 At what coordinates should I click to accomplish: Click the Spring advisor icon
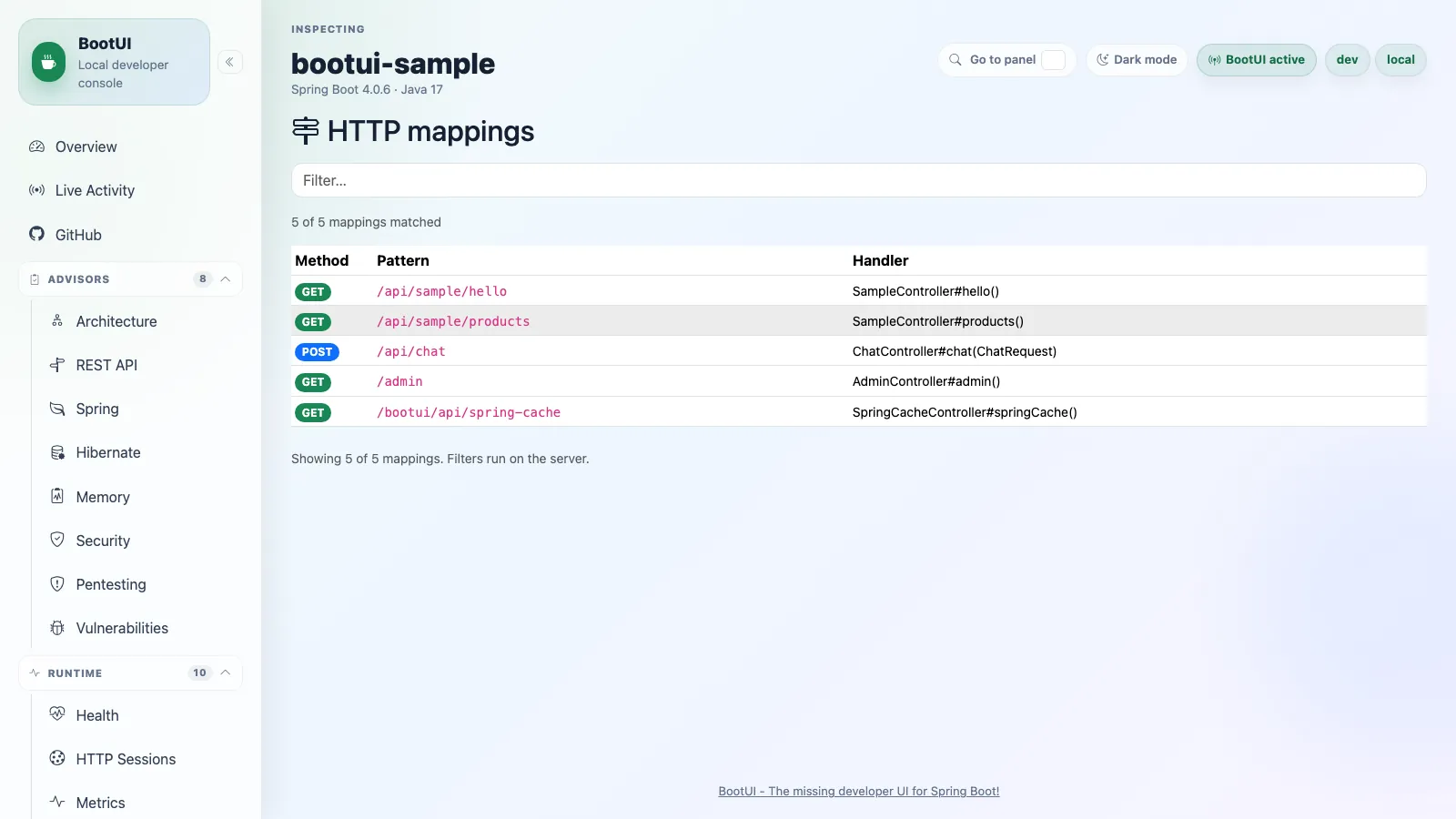click(57, 409)
